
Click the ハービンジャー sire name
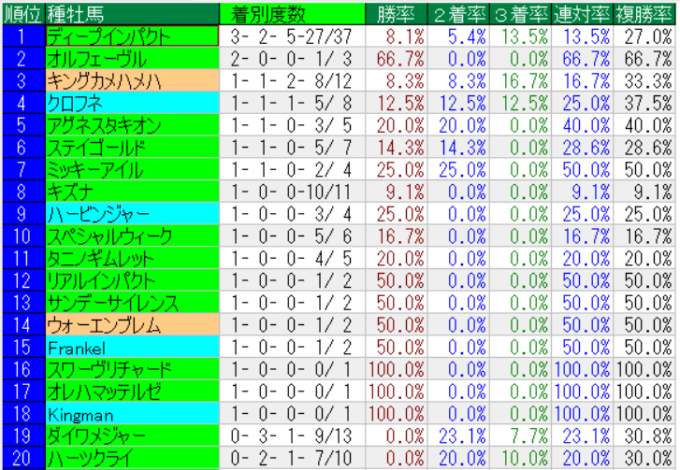click(x=131, y=214)
